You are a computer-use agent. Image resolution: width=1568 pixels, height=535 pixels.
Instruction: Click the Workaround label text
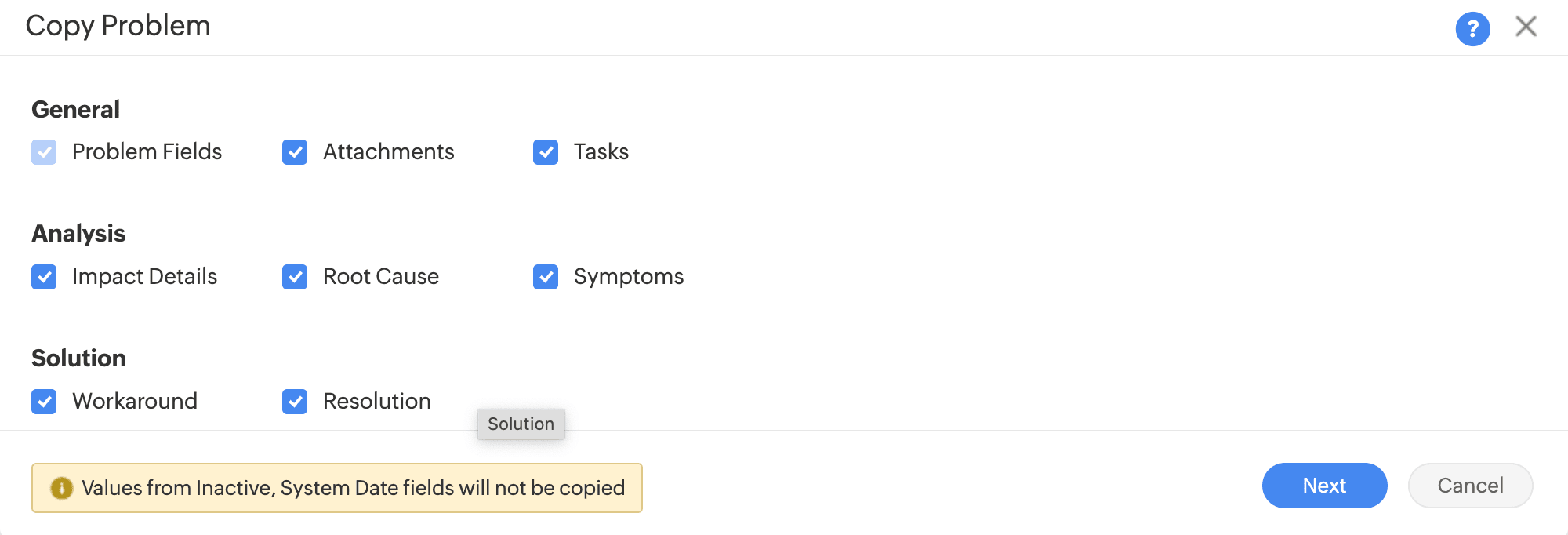(x=135, y=402)
